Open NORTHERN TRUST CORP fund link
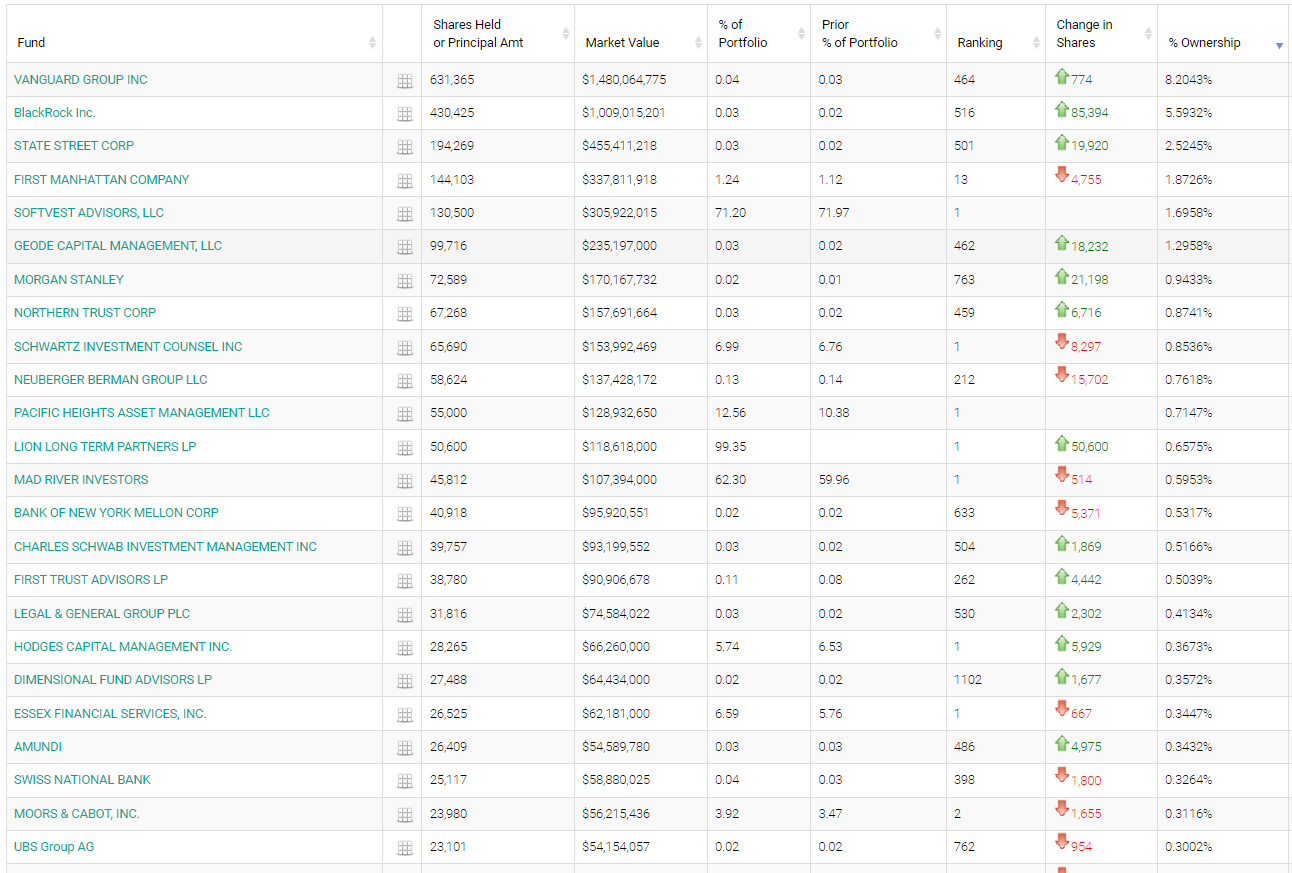This screenshot has height=873, width=1292. (85, 313)
